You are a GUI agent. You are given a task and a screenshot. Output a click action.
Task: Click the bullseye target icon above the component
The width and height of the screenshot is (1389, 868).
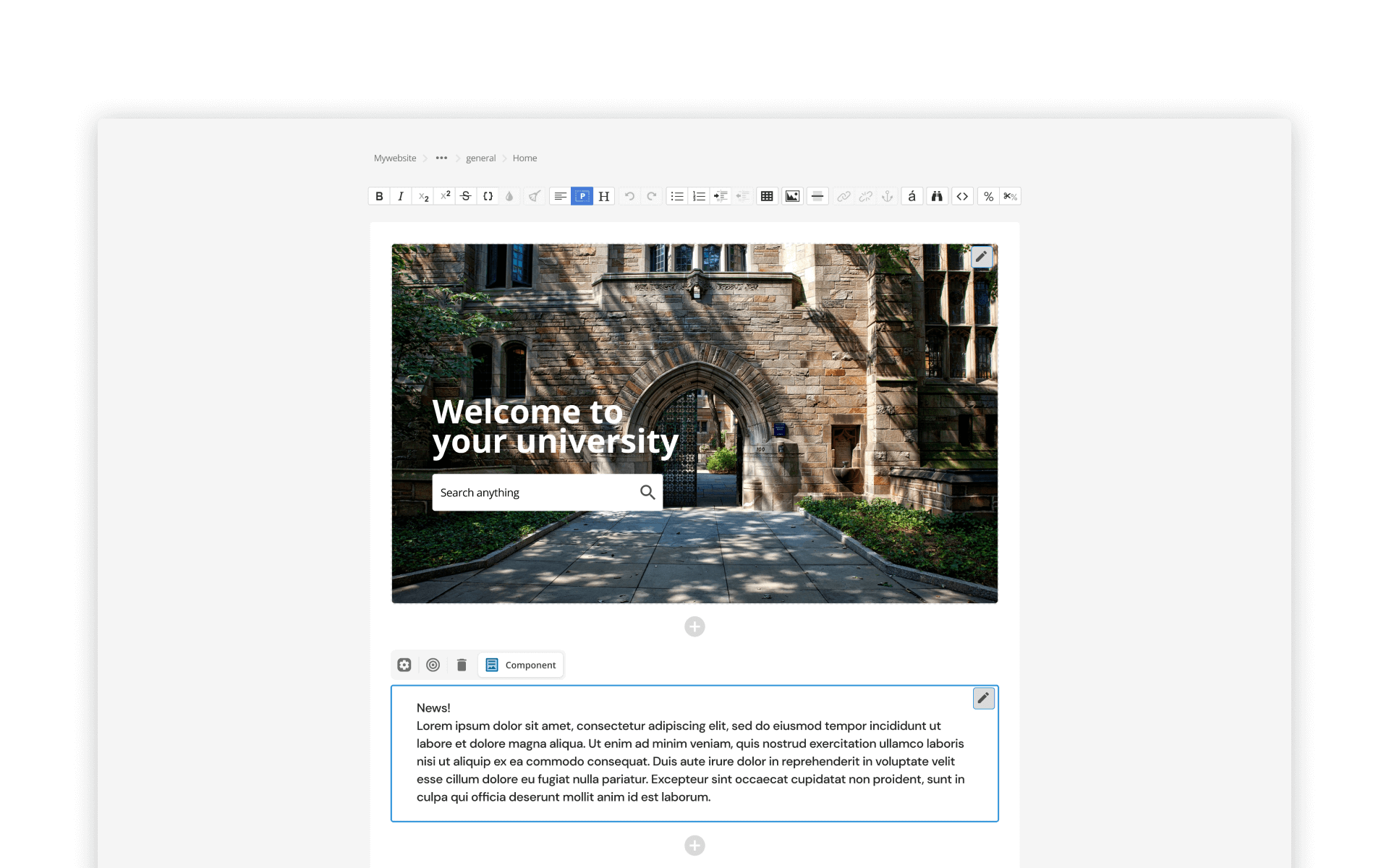[x=433, y=665]
